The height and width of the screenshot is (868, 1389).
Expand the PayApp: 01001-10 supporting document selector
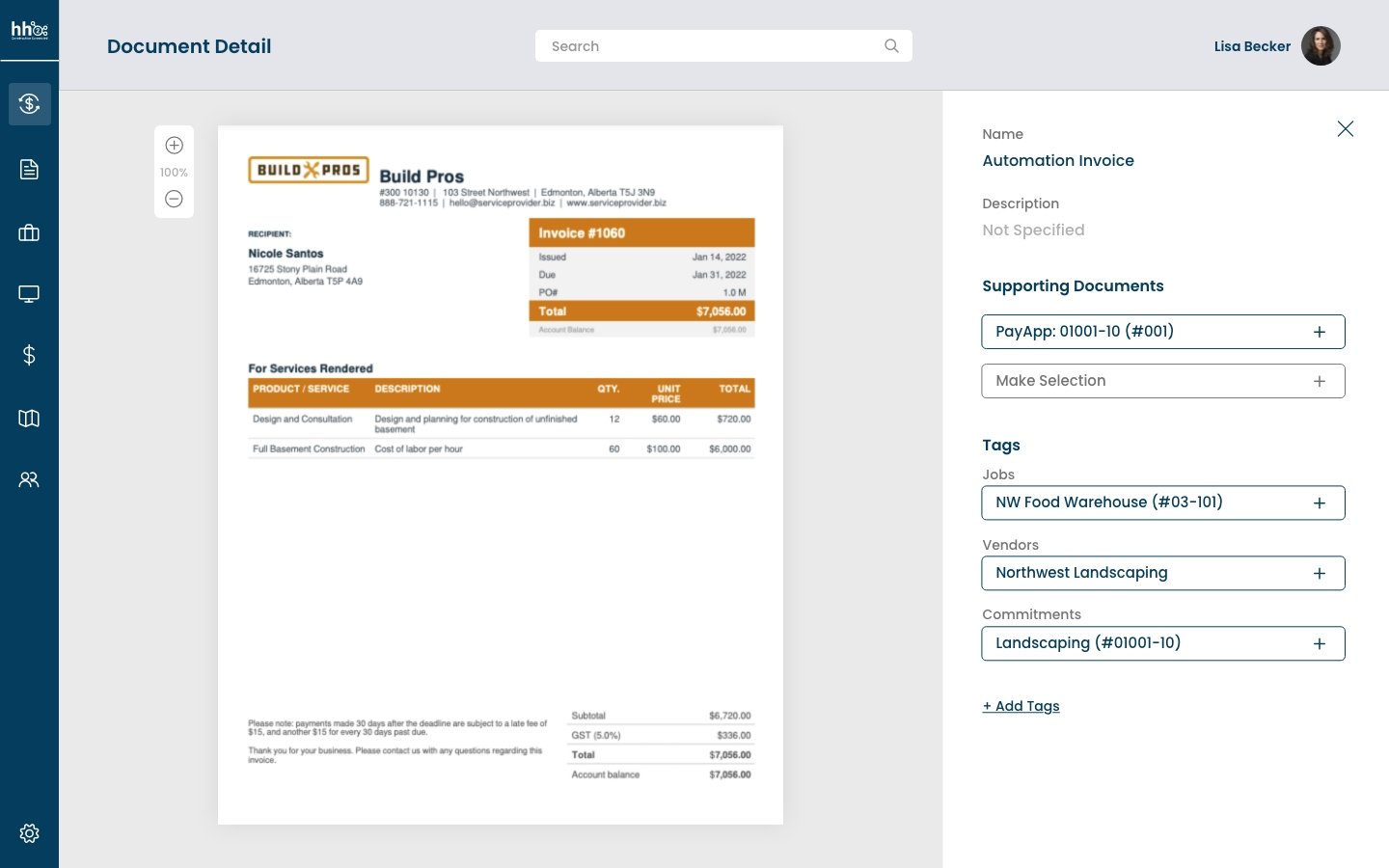1319,332
